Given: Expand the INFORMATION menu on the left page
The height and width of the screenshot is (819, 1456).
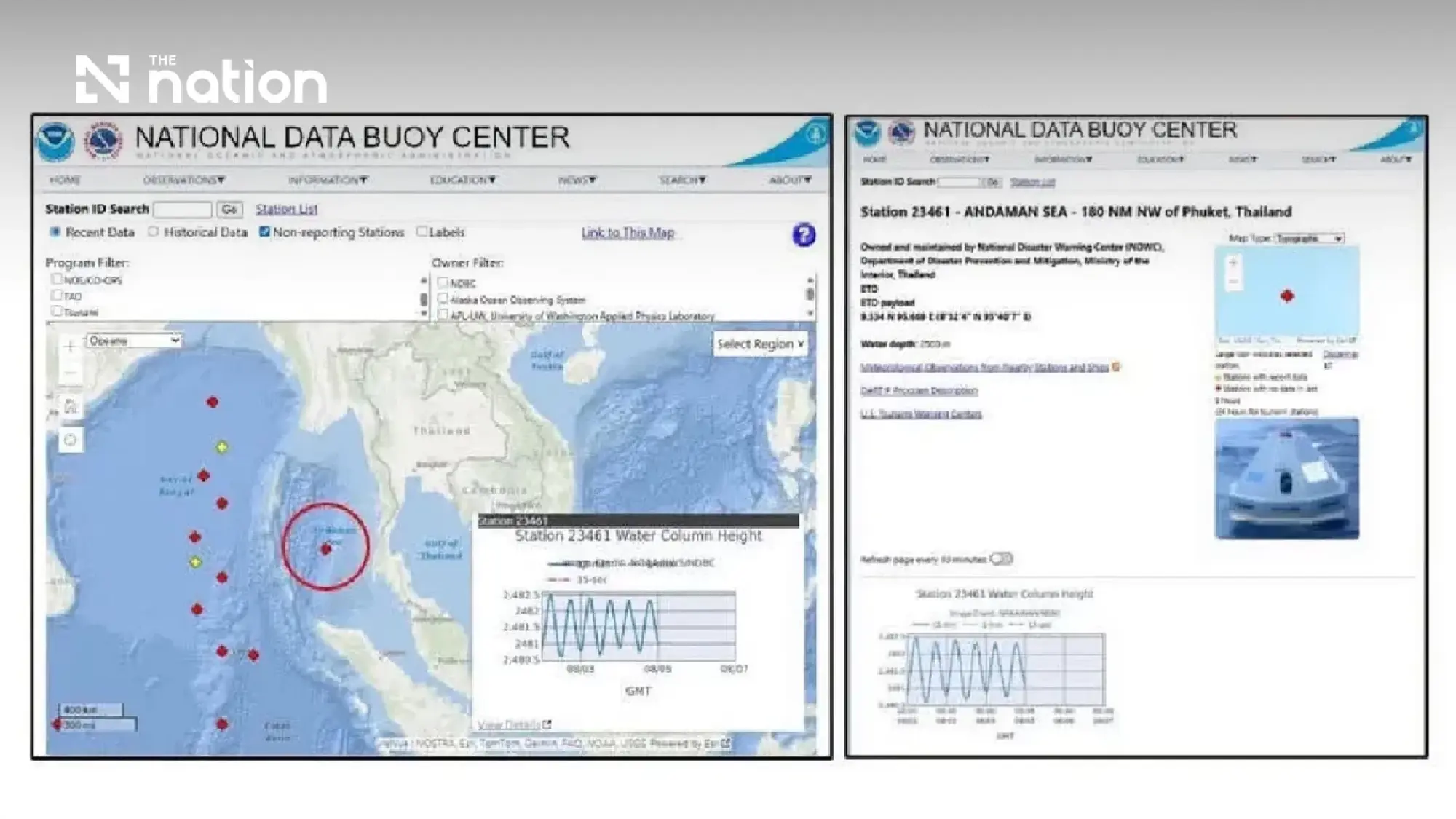Looking at the screenshot, I should point(328,180).
